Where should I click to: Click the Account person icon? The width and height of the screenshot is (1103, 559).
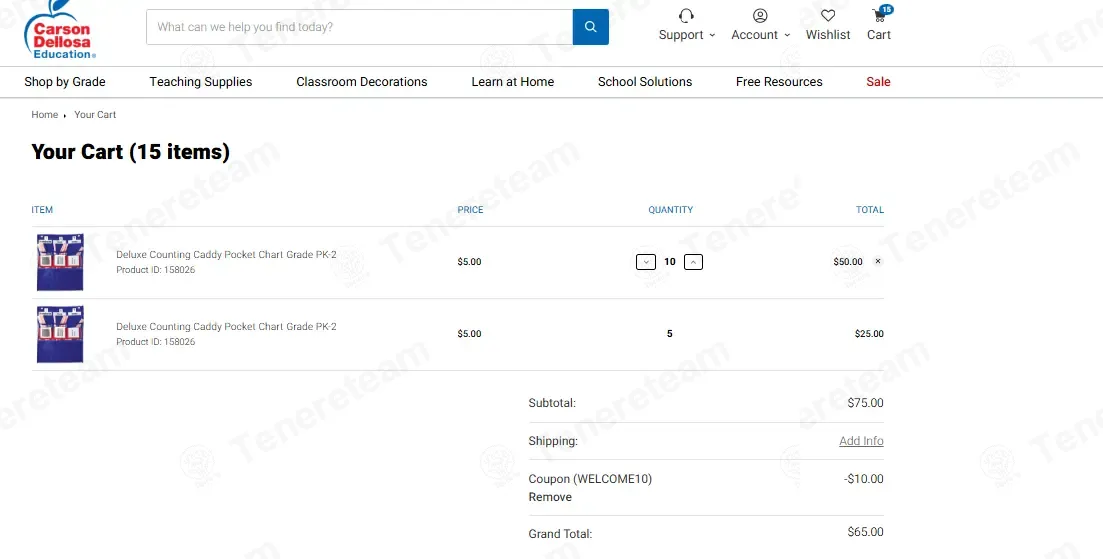(760, 15)
